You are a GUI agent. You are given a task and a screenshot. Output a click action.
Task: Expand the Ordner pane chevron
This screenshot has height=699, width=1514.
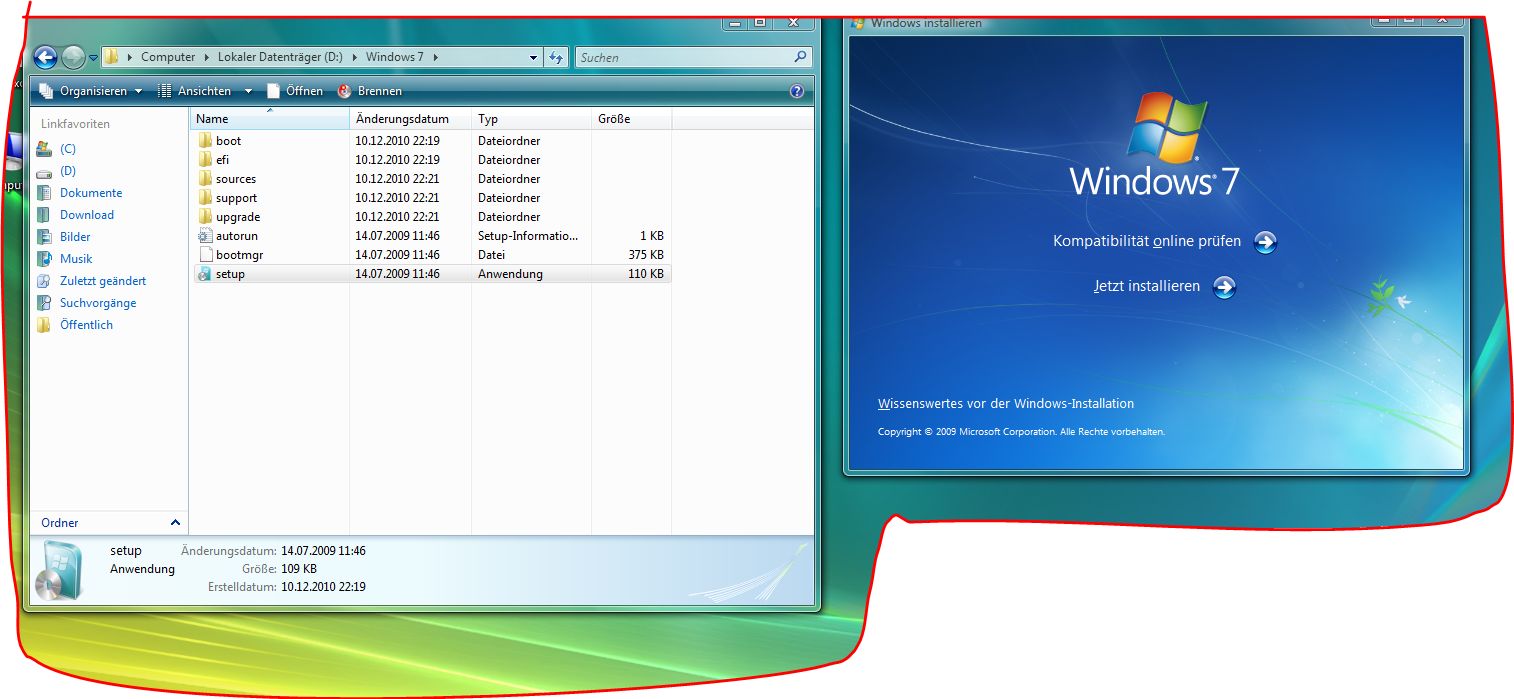176,523
